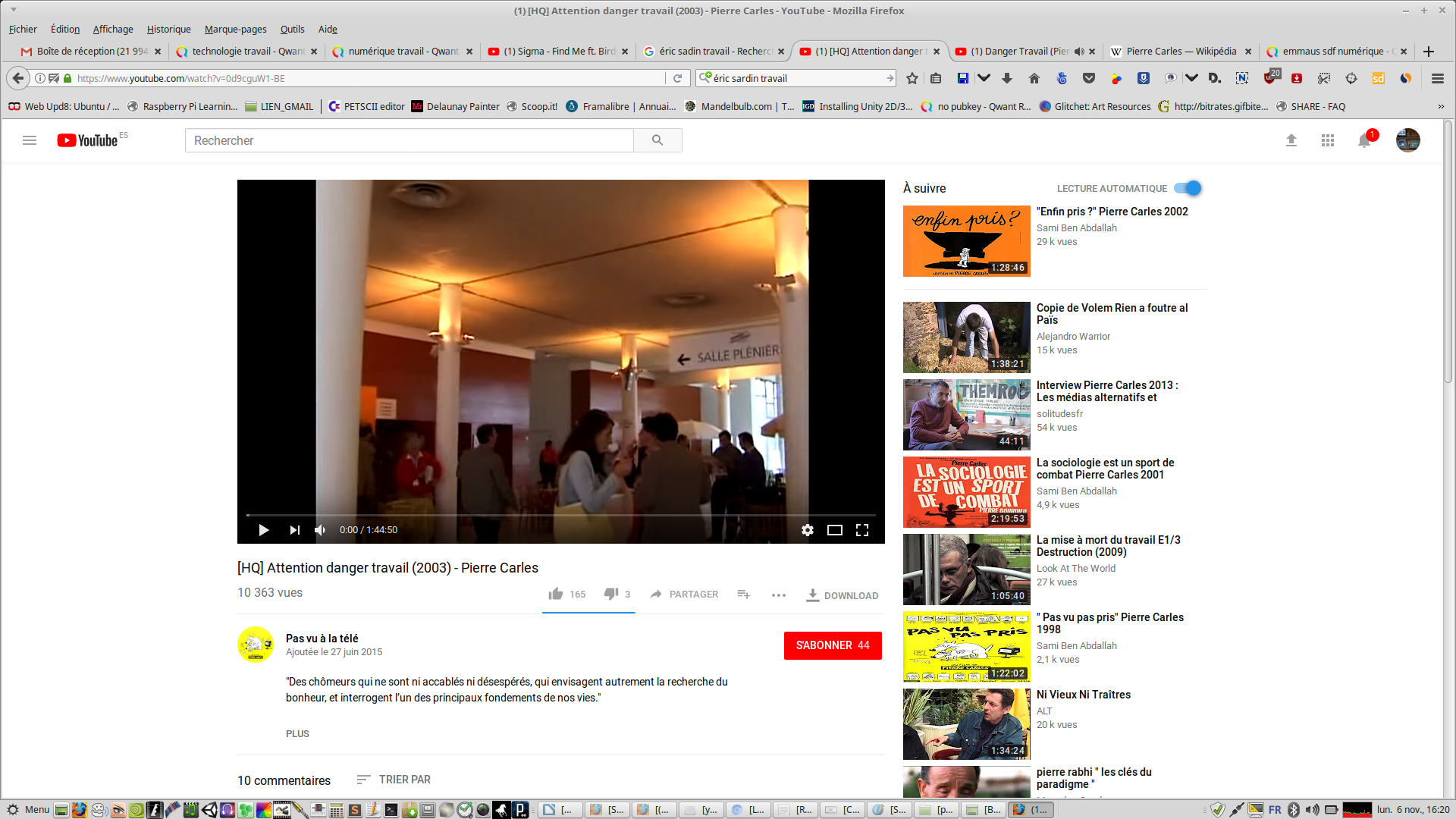
Task: Click the S'abonner button
Action: click(x=832, y=645)
